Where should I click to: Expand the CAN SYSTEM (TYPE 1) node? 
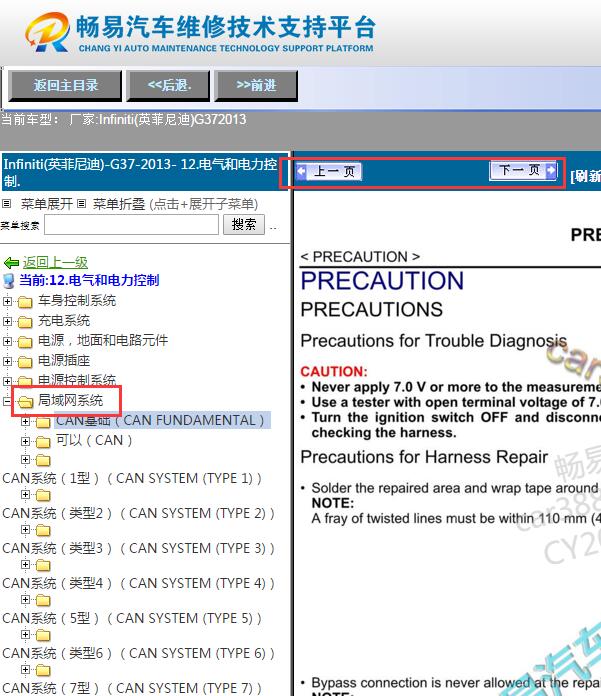(25, 459)
